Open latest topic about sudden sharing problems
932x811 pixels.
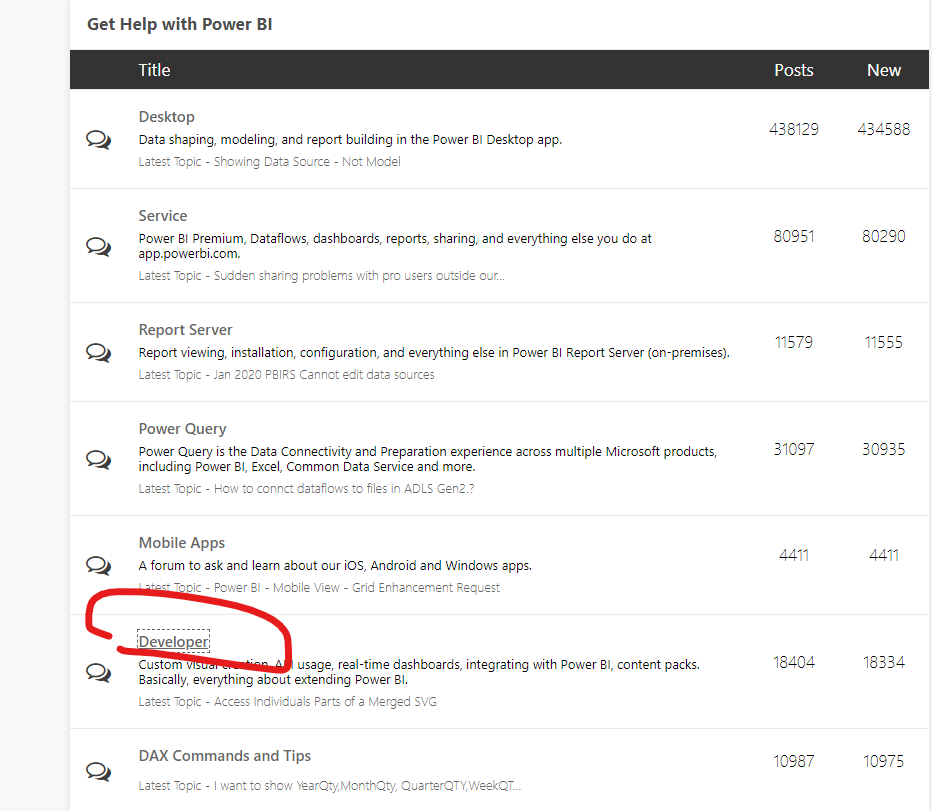click(x=359, y=276)
